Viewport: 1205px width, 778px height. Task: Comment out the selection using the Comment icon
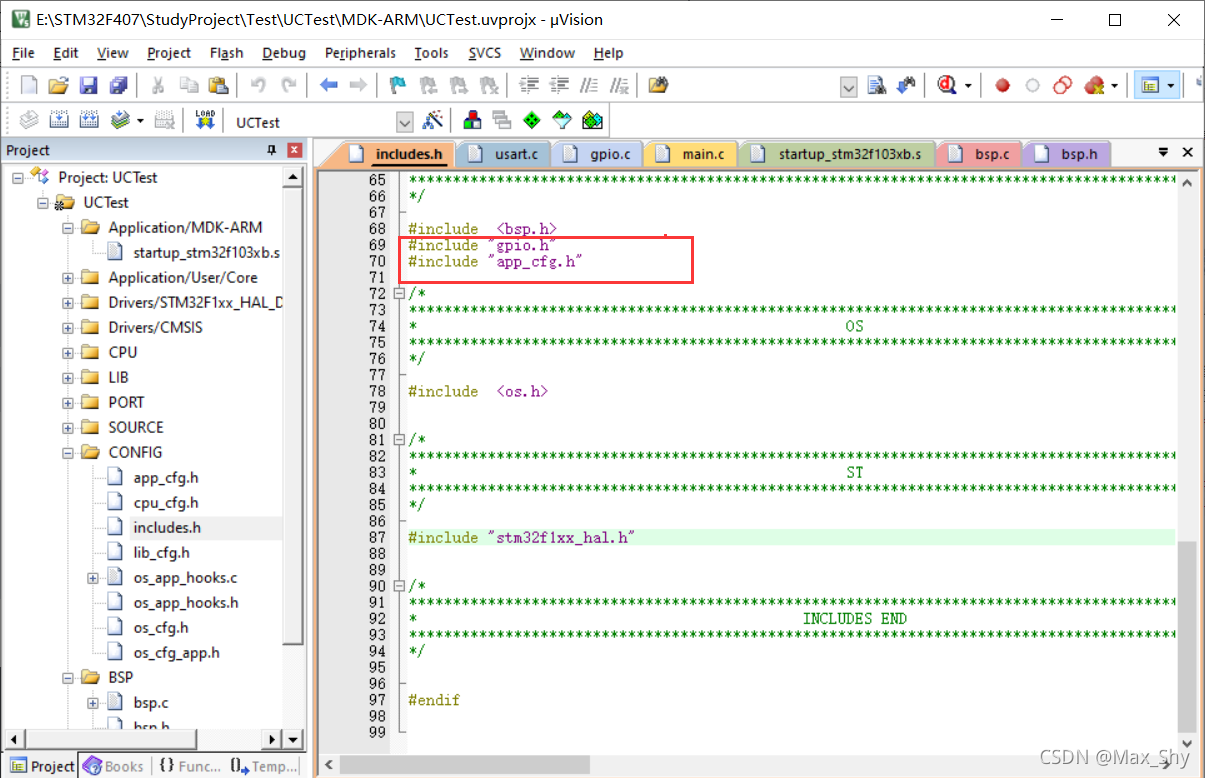tap(590, 86)
